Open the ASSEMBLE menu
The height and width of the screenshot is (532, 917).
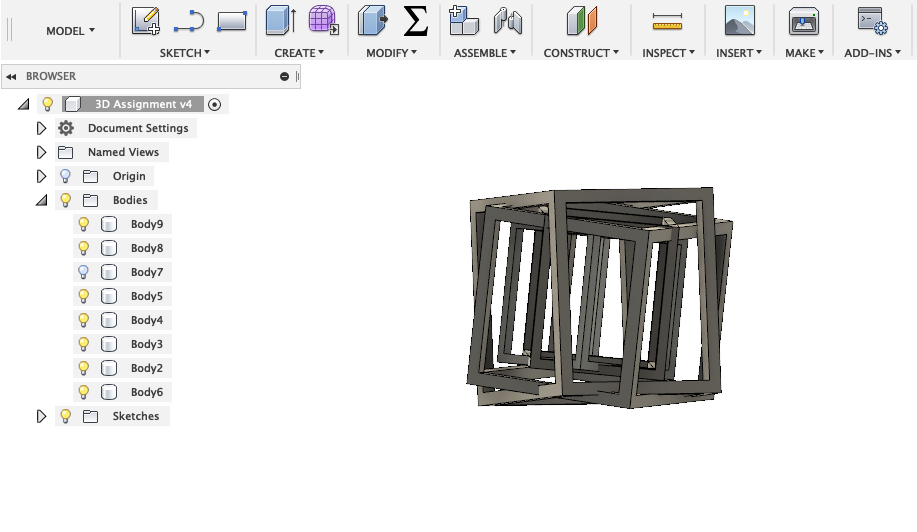[x=485, y=53]
